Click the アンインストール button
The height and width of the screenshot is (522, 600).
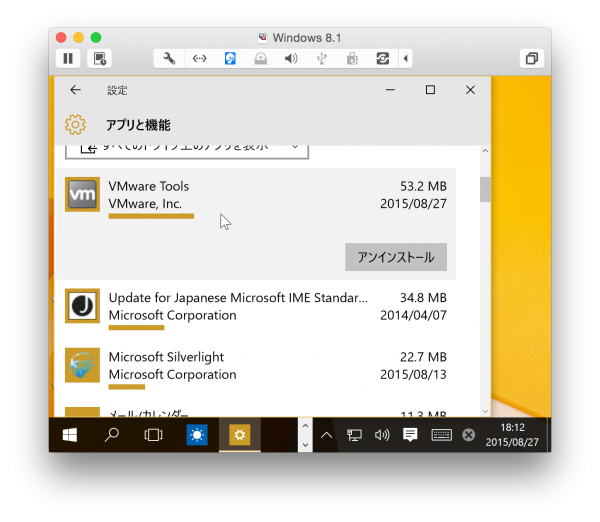coord(396,257)
